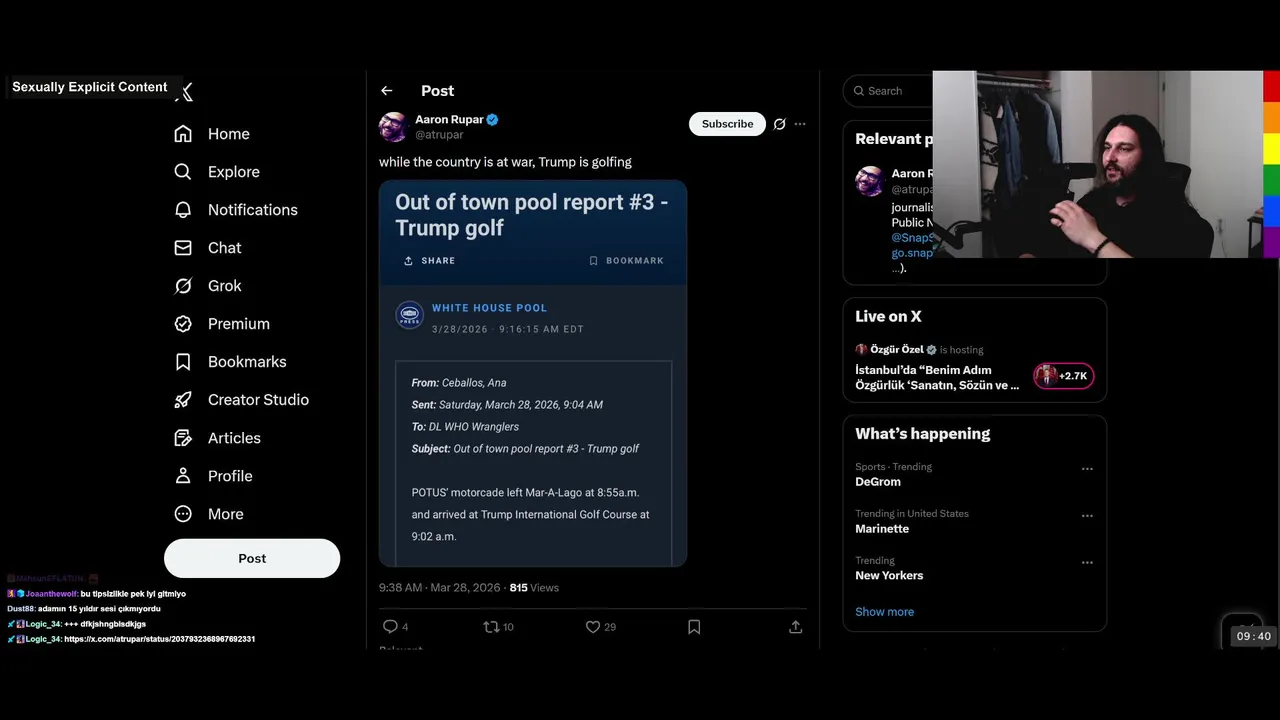Open the Articles menu label

click(234, 438)
